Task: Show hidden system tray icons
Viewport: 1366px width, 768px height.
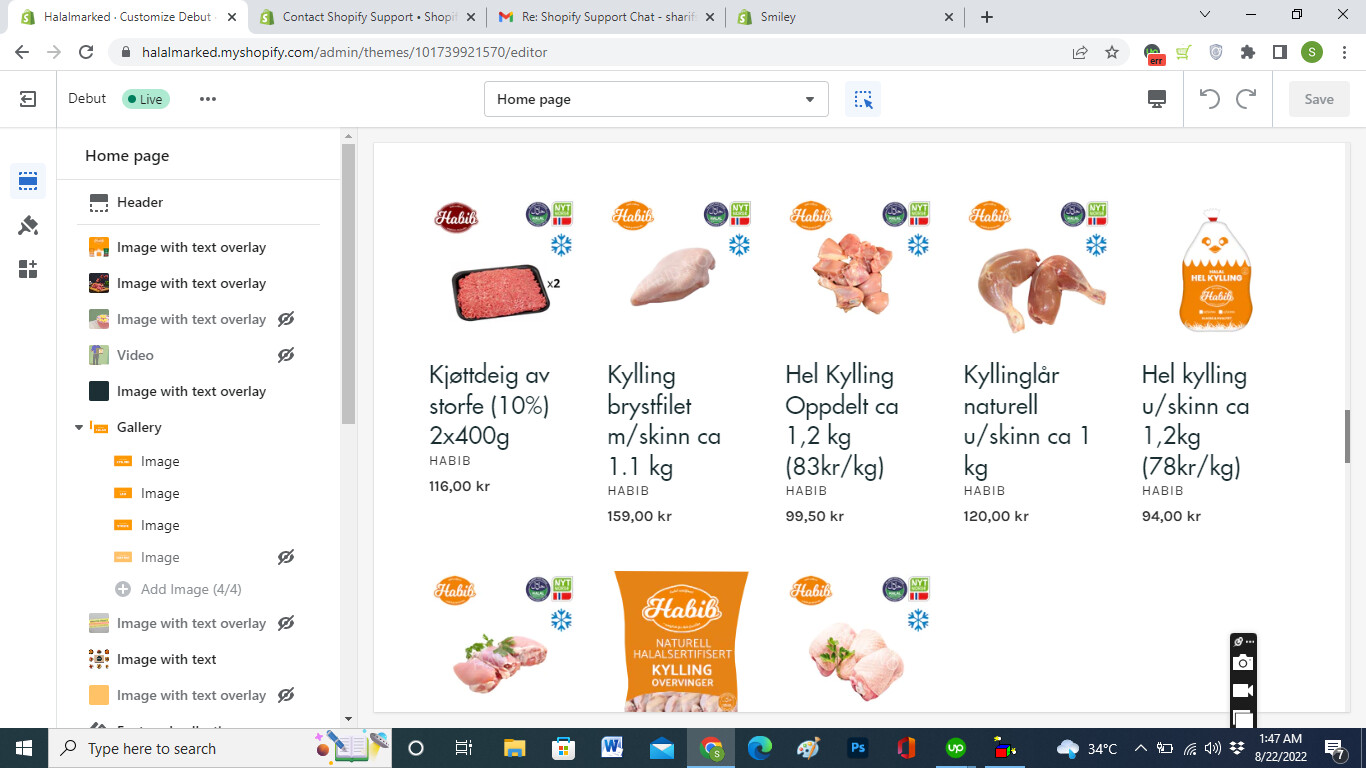Action: coord(1140,748)
